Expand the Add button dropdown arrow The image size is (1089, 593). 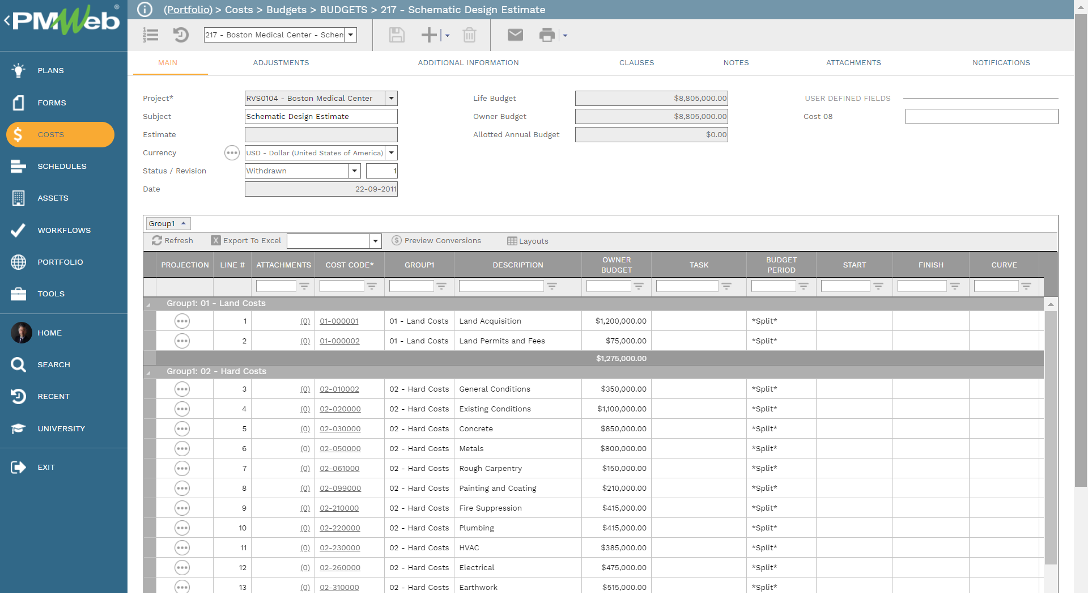coord(447,35)
